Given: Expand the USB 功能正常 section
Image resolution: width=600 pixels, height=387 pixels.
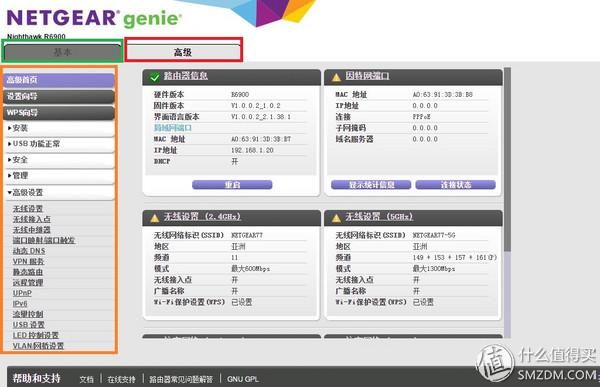Looking at the screenshot, I should pyautogui.click(x=59, y=144).
